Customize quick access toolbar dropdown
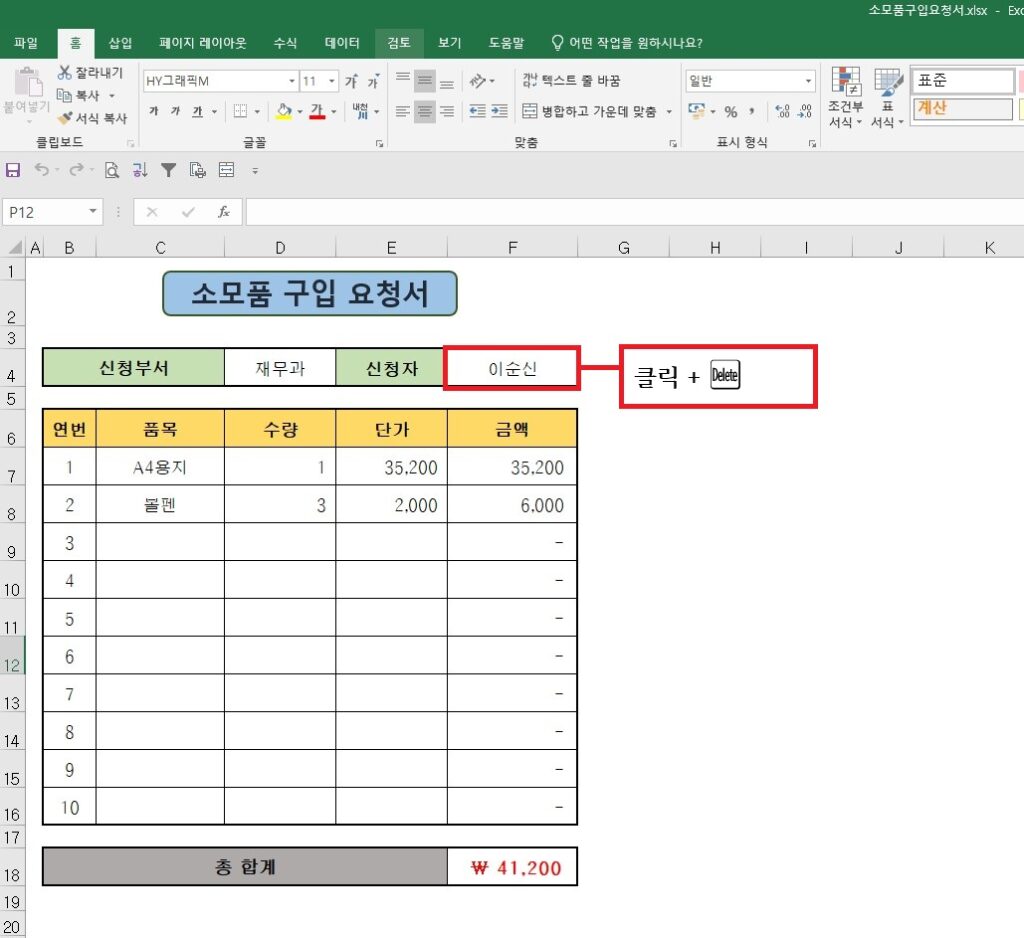 pyautogui.click(x=255, y=171)
